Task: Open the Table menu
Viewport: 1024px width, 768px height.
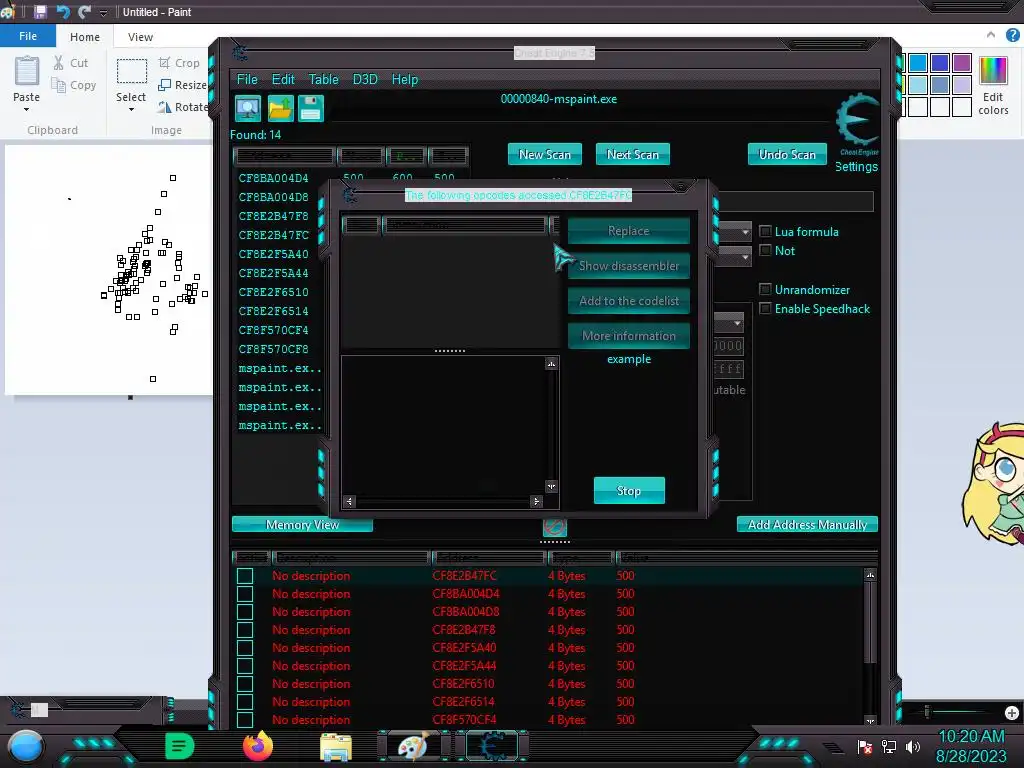Action: [x=323, y=79]
